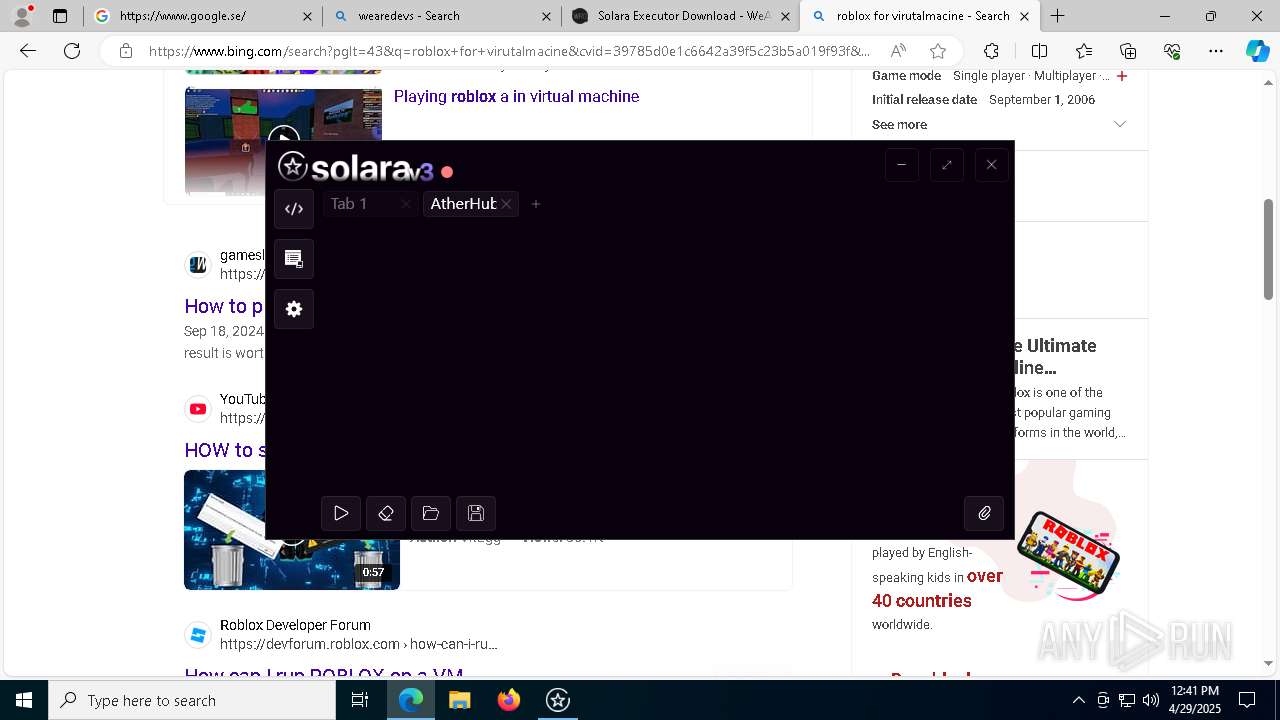Open notification center on taskbar

[1247, 700]
